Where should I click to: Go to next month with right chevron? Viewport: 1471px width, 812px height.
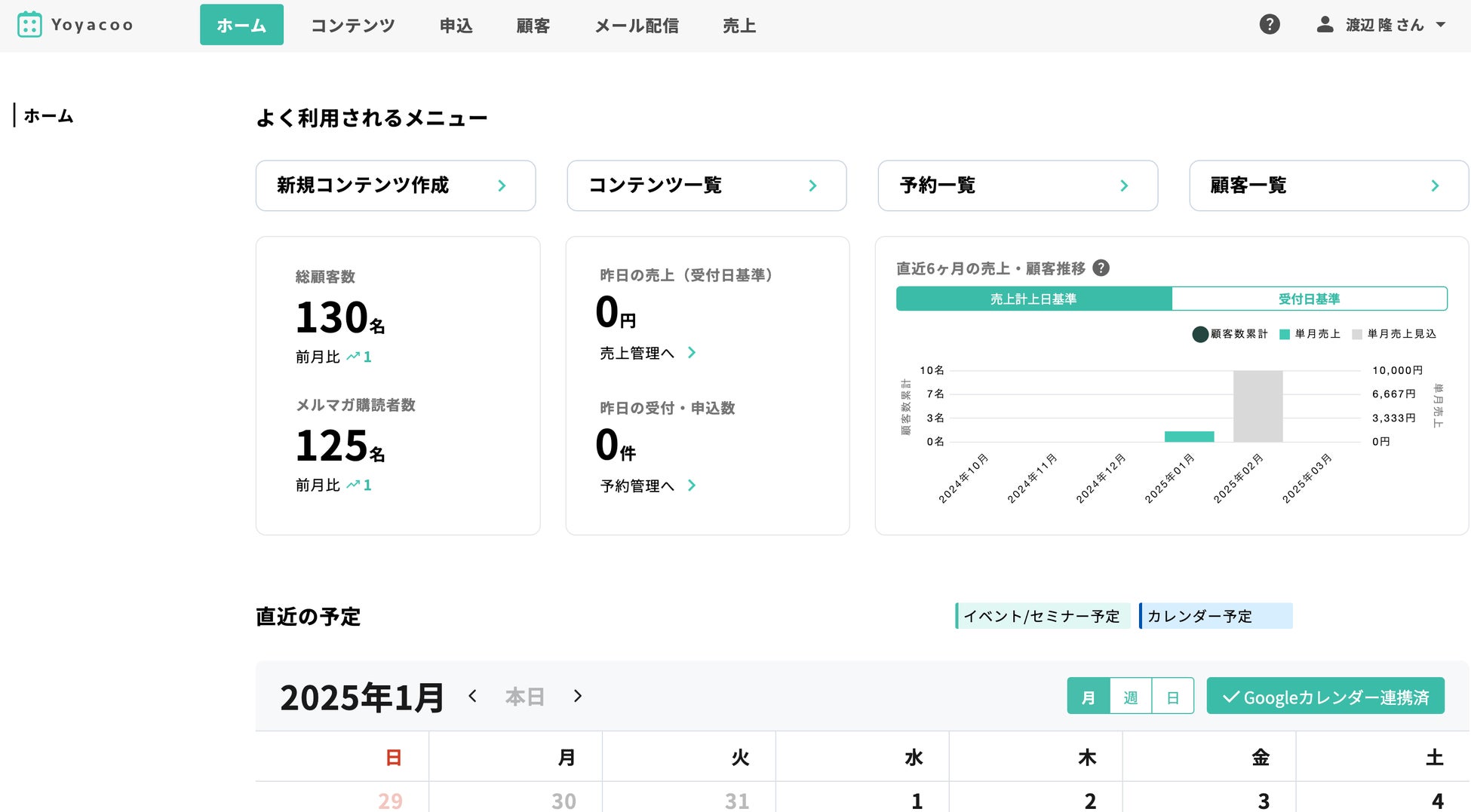click(x=578, y=696)
